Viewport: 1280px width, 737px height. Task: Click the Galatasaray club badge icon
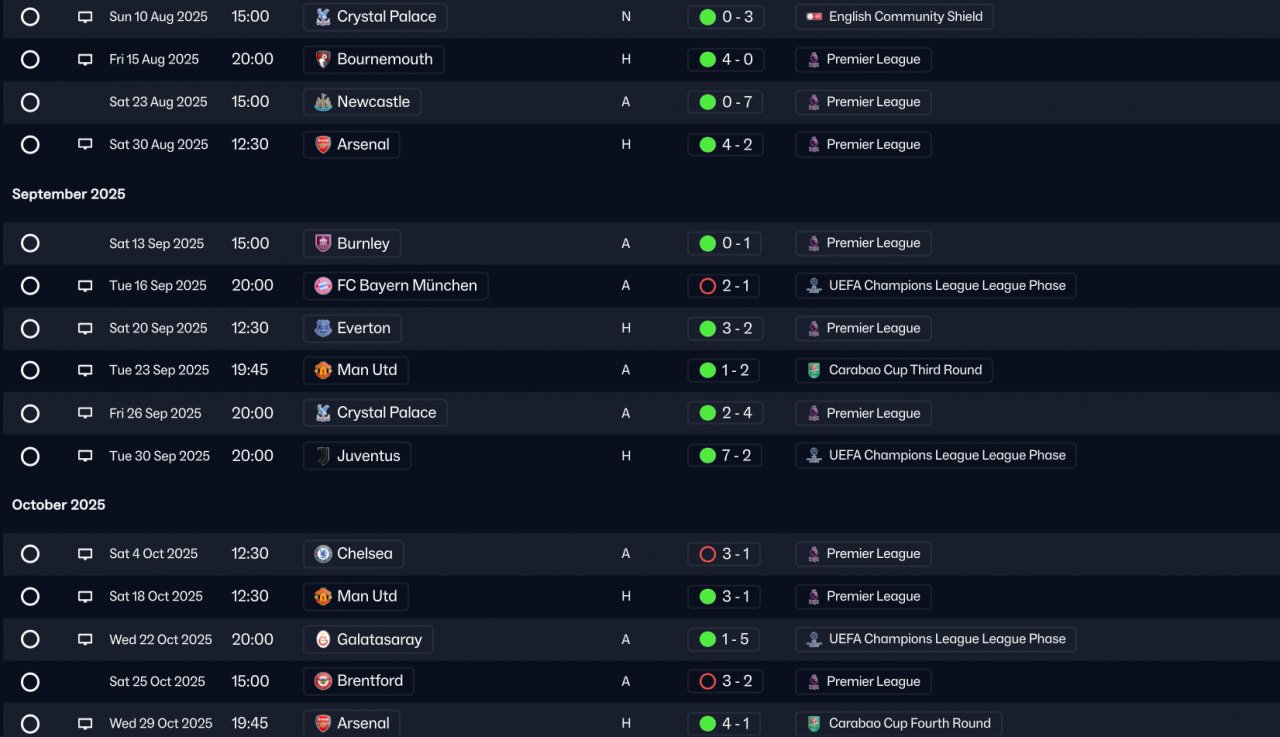click(323, 640)
